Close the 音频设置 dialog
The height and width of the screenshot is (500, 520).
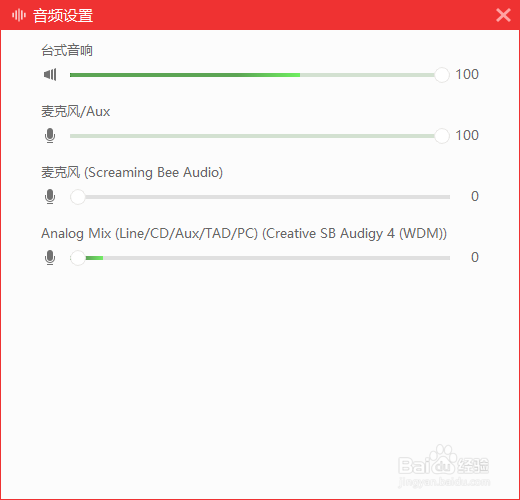[503, 15]
